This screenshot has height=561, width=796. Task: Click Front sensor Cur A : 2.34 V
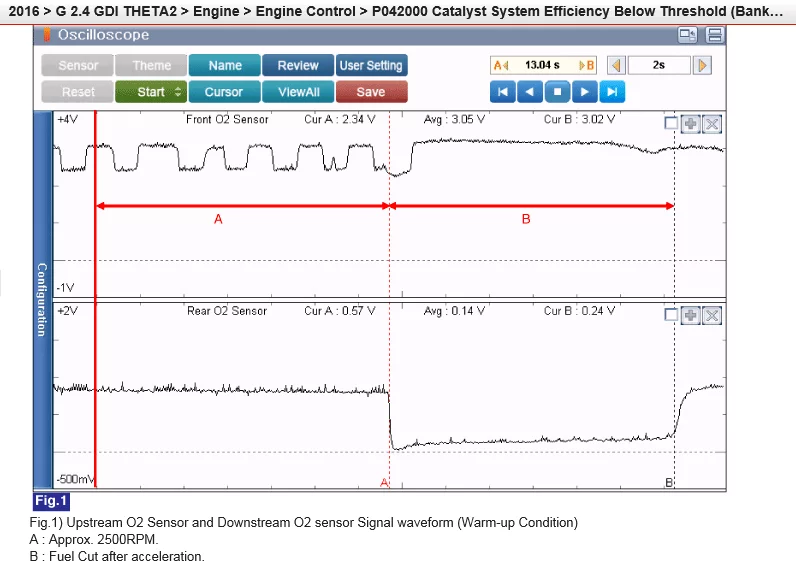[x=340, y=119]
